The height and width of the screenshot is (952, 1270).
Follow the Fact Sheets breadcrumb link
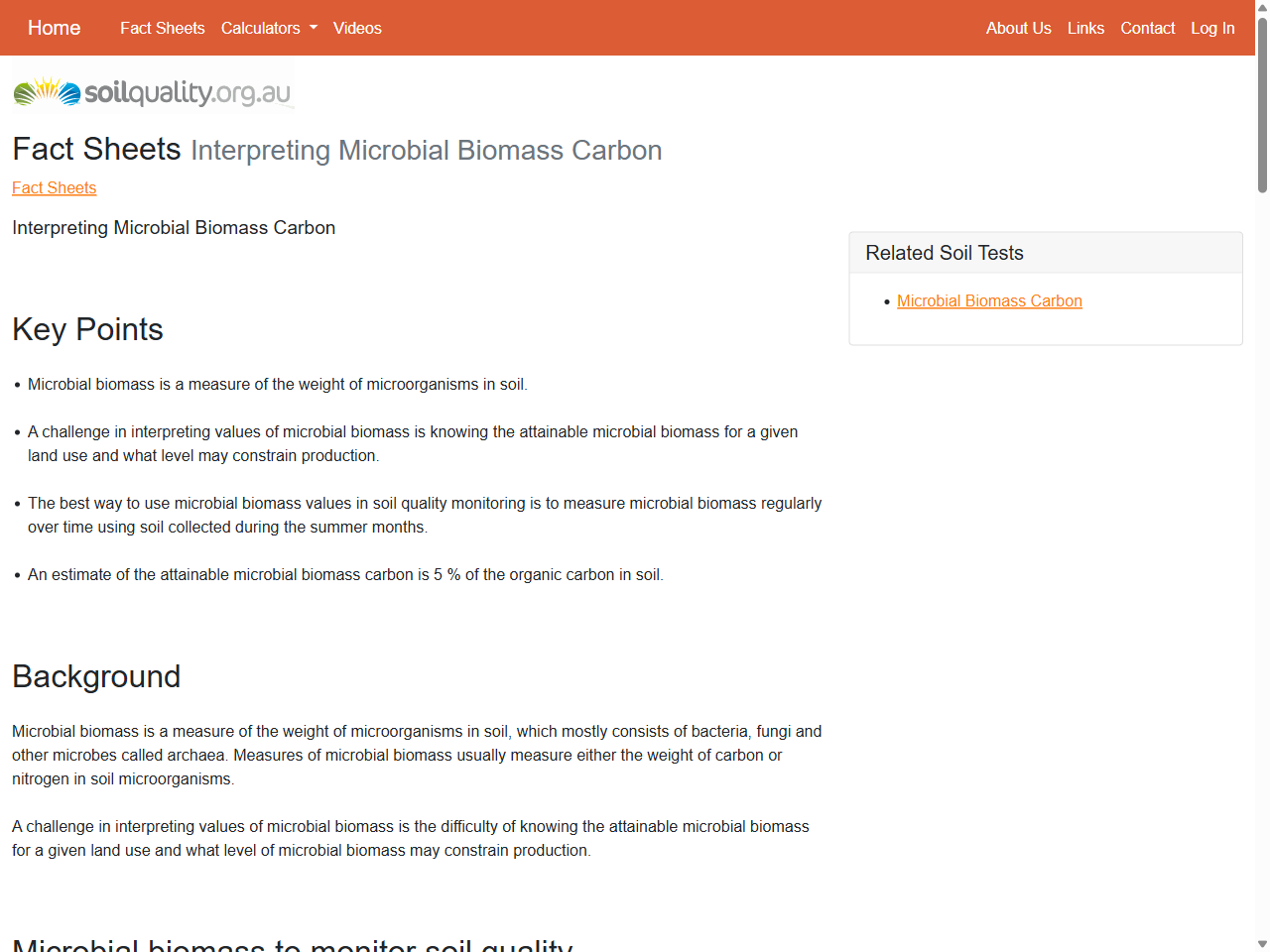54,187
